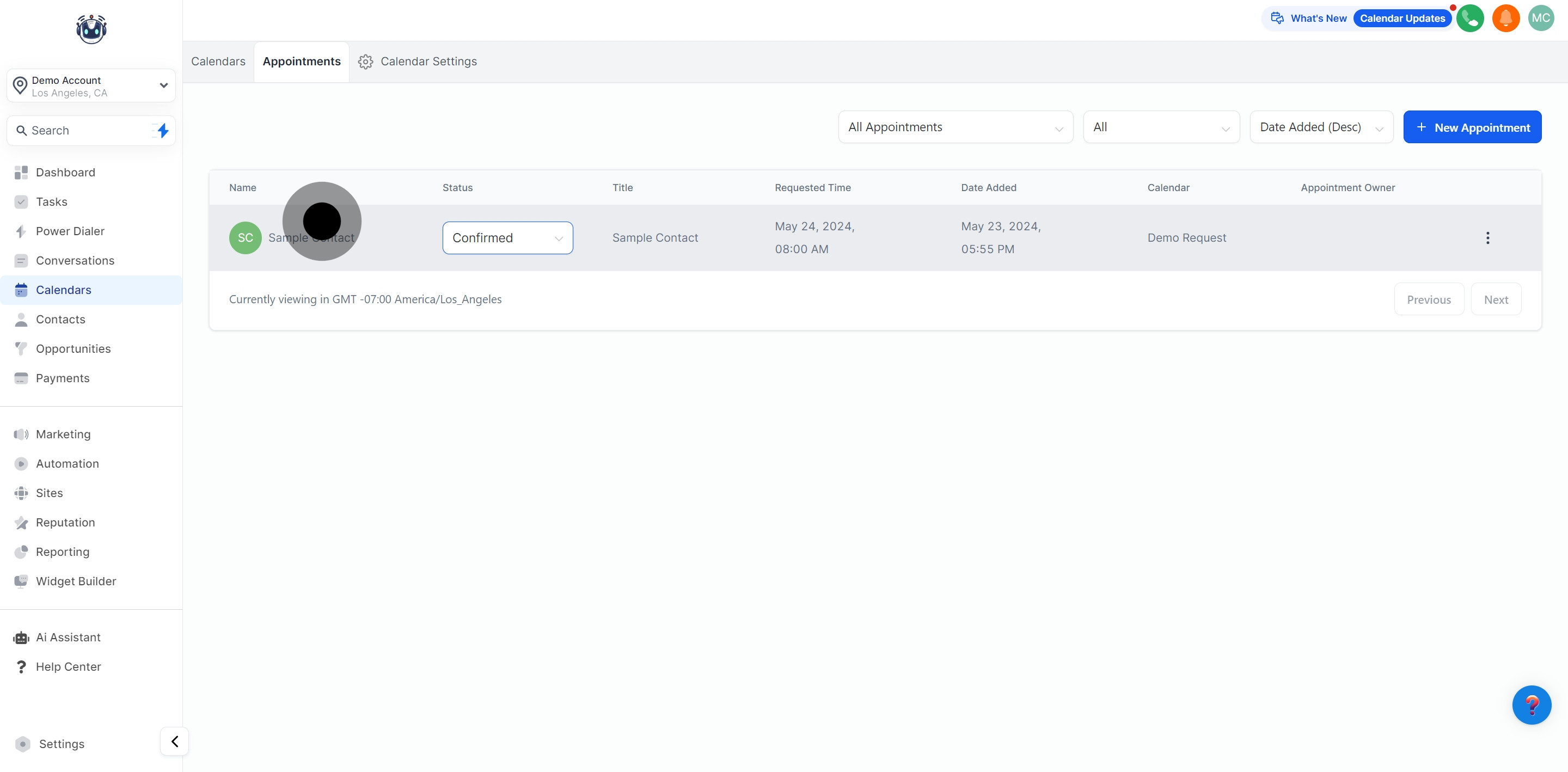Open the orange notifications bell
1568x772 pixels.
(x=1505, y=19)
